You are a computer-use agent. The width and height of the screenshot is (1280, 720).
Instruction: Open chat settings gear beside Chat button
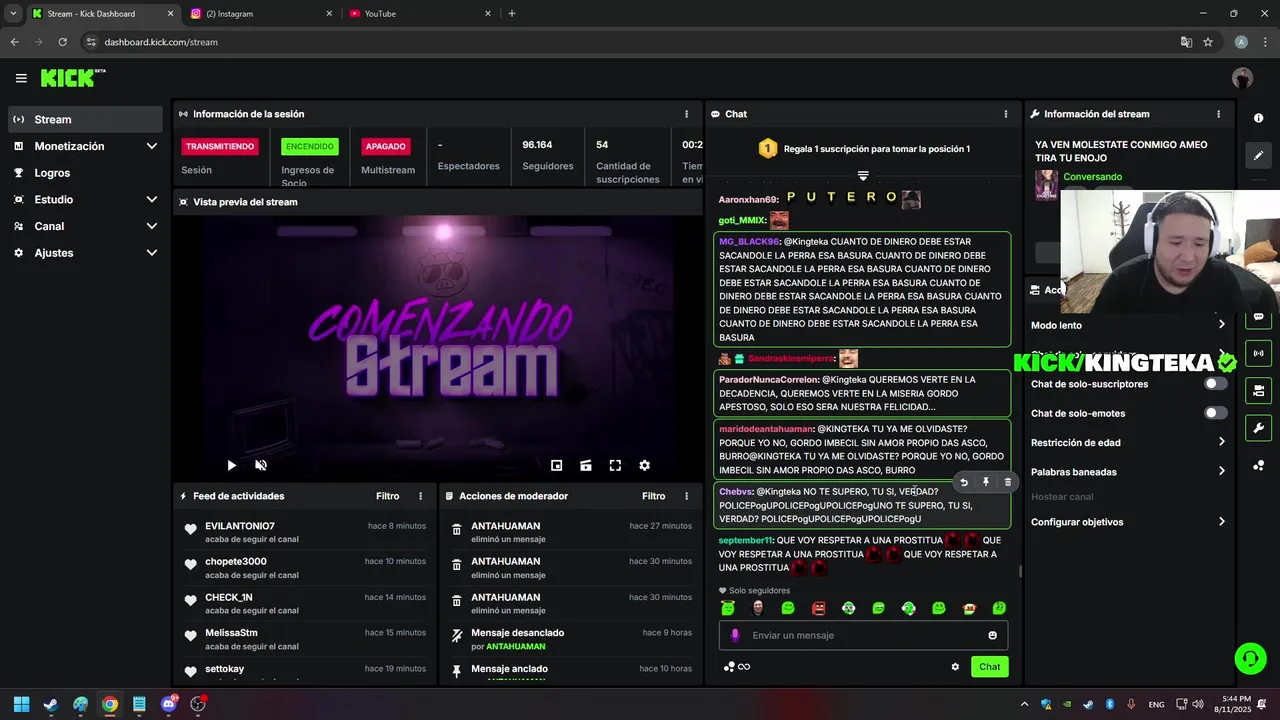pos(955,667)
